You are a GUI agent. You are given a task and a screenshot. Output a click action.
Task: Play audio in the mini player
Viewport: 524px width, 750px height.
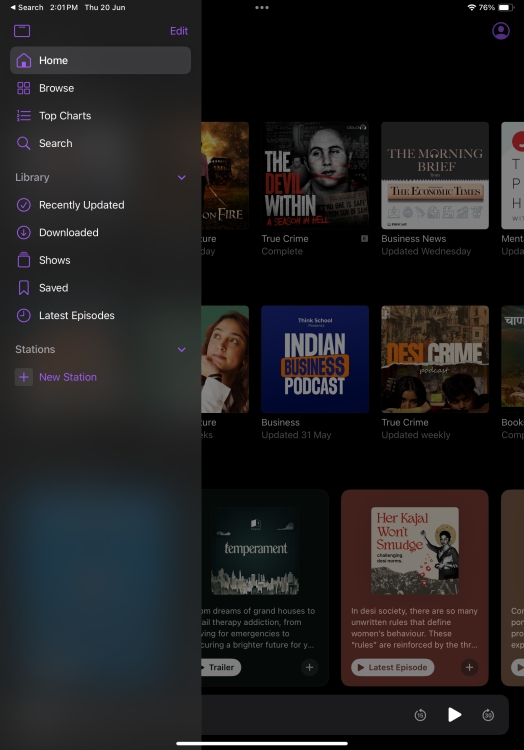[x=454, y=715]
